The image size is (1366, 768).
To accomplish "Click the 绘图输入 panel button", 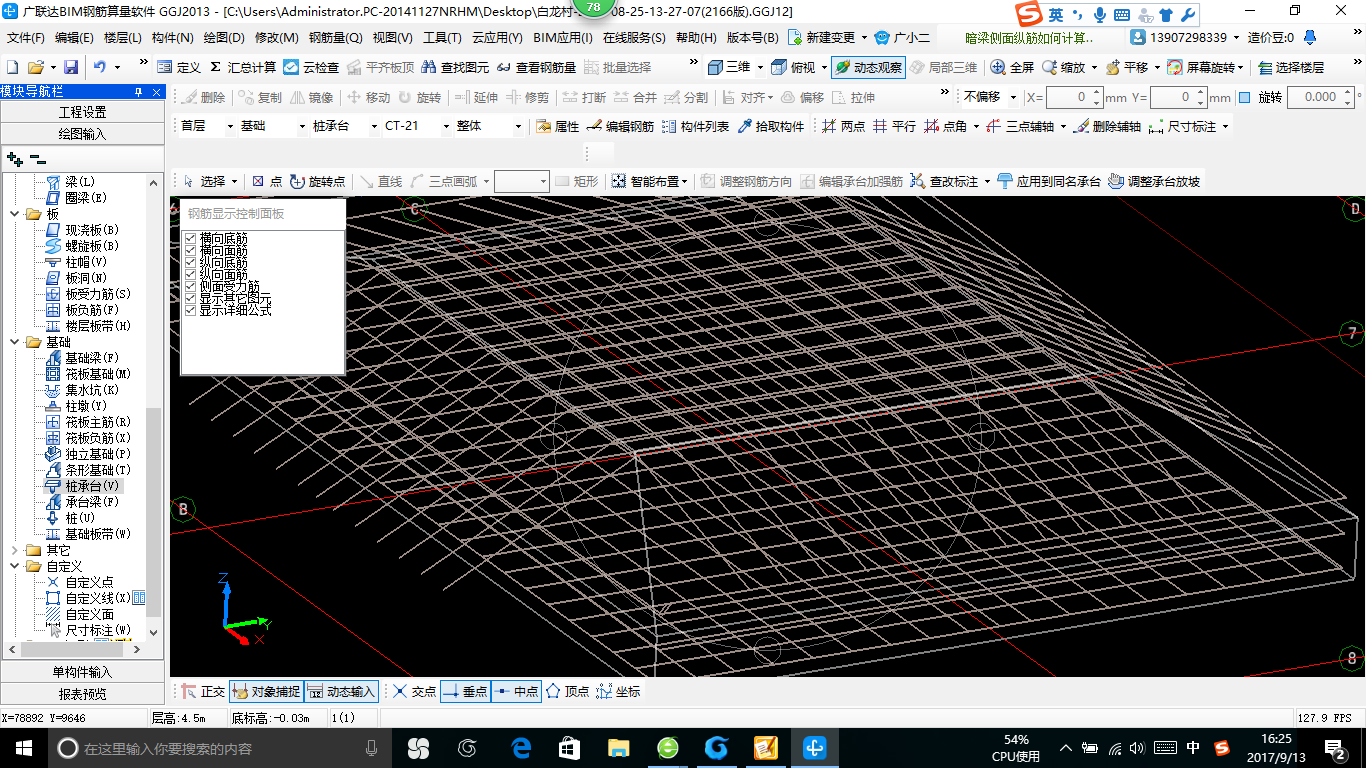I will point(82,133).
